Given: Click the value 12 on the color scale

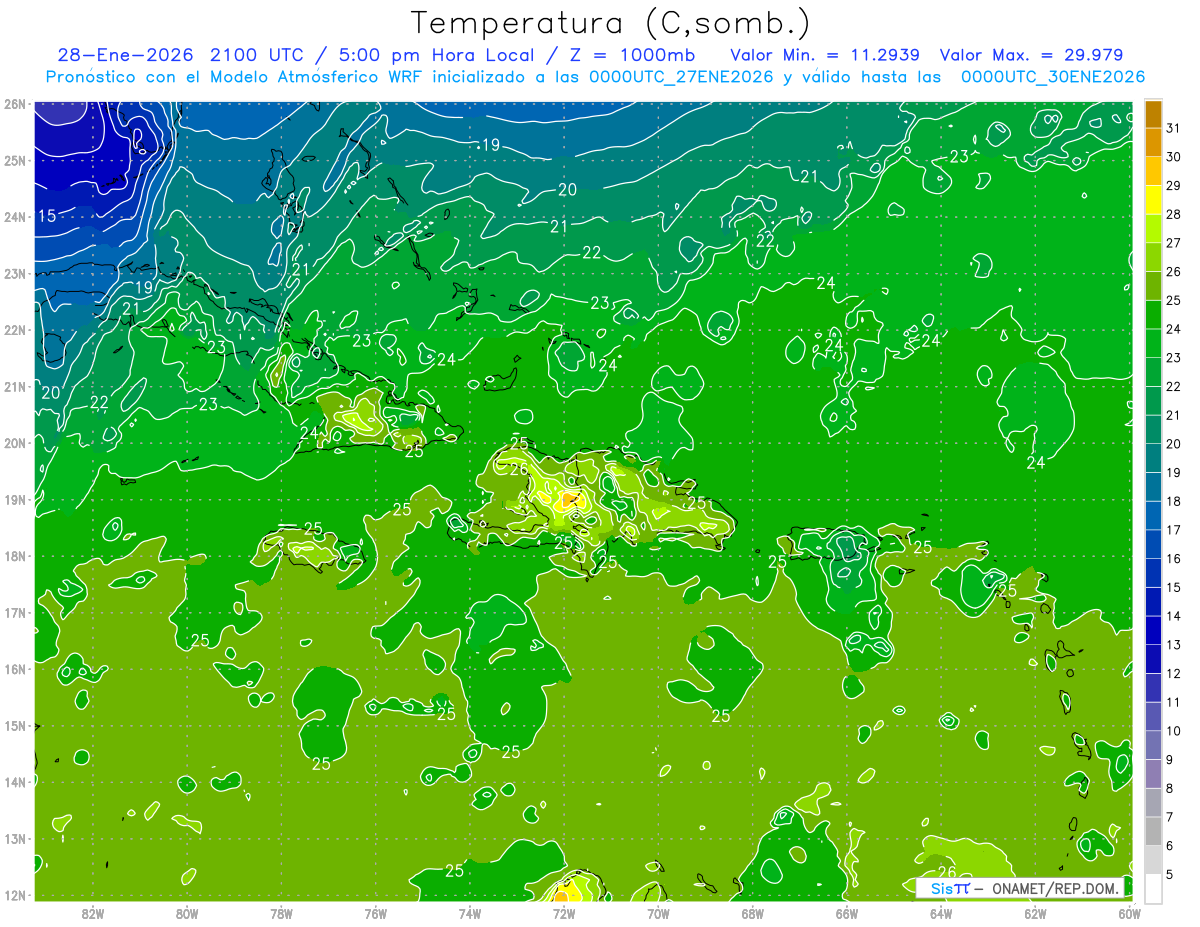Looking at the screenshot, I should [x=1174, y=673].
